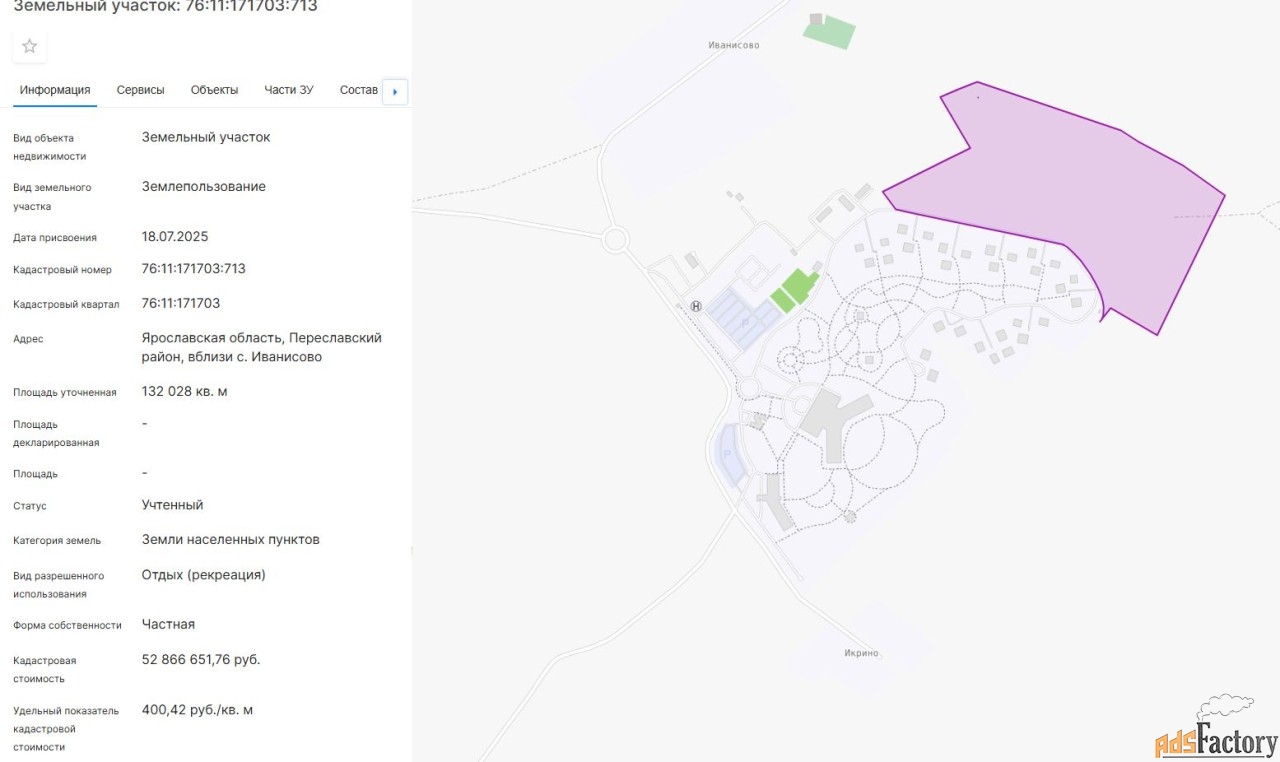
Task: Click cadastral number value 76:11:171703:713
Action: tap(193, 269)
